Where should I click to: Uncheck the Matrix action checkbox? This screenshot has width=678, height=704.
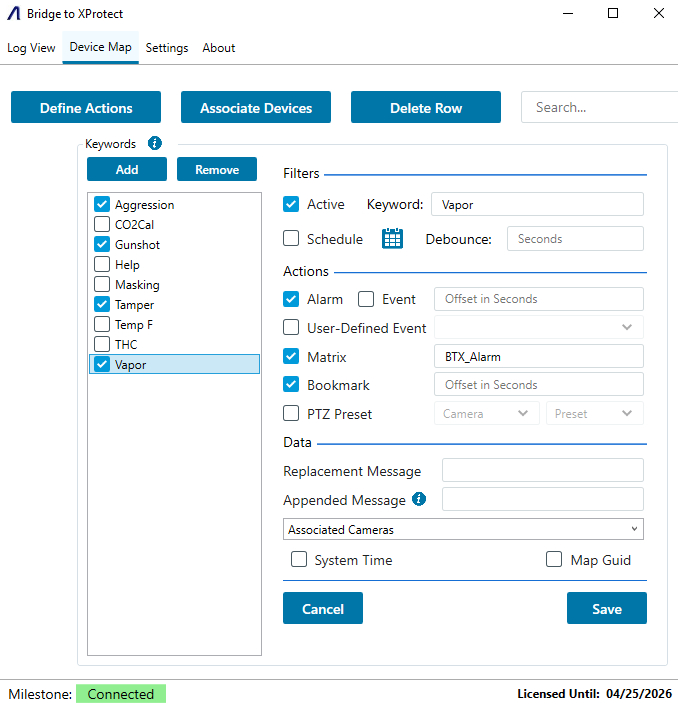pyautogui.click(x=291, y=356)
